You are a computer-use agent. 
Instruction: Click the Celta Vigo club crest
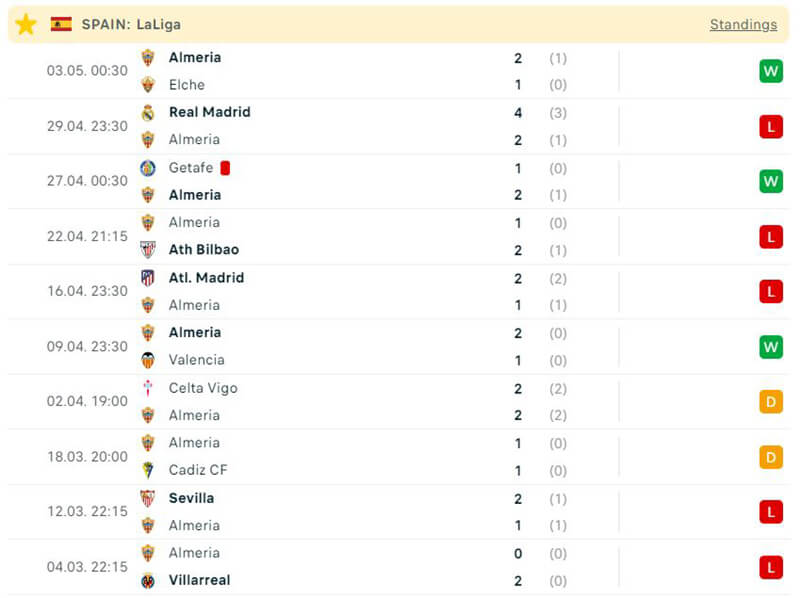(x=148, y=388)
